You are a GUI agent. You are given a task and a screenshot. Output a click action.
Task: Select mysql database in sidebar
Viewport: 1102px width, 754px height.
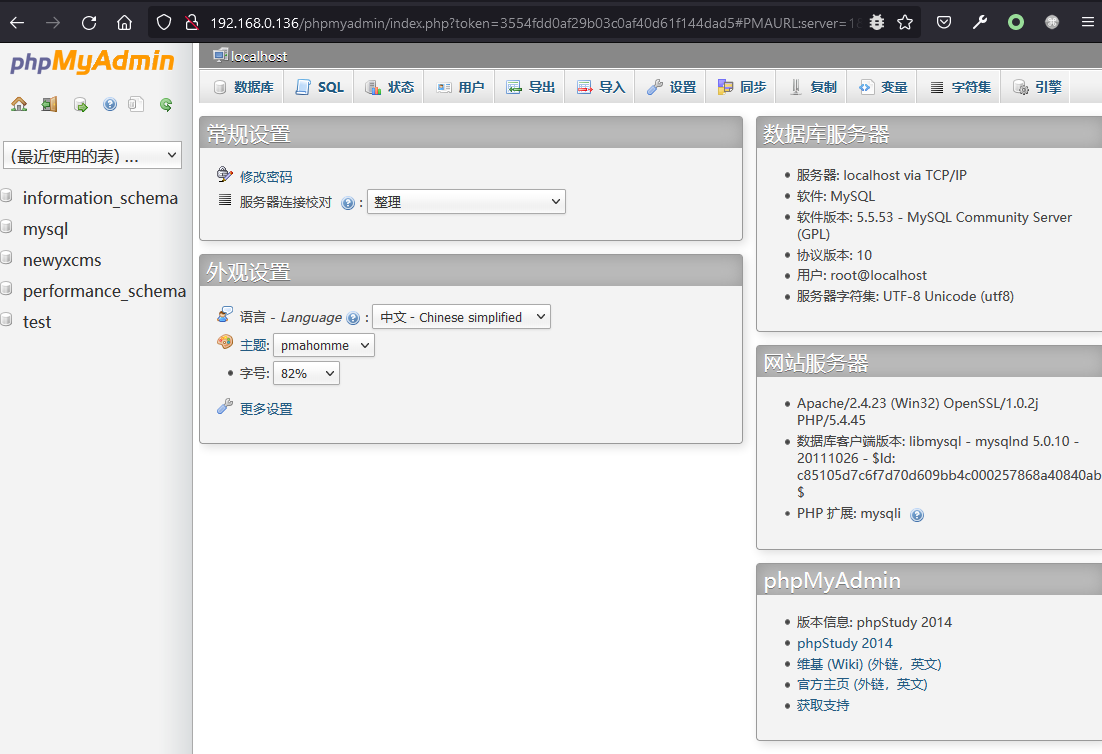pos(45,229)
